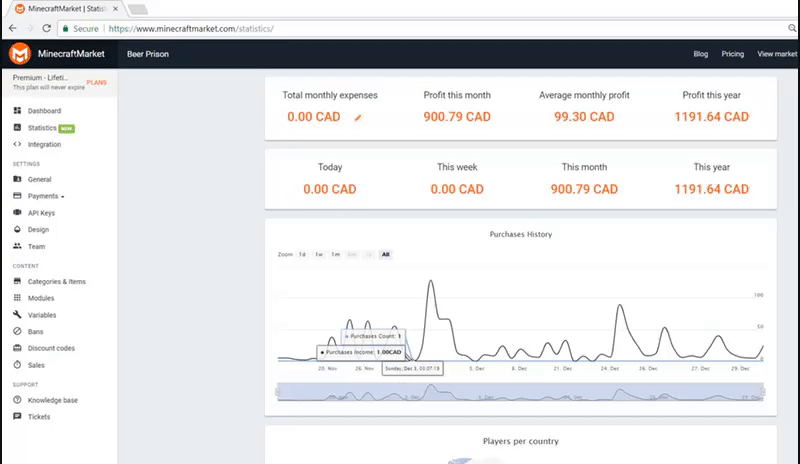
Task: Click the Discount codes ticket icon
Action: (17, 348)
